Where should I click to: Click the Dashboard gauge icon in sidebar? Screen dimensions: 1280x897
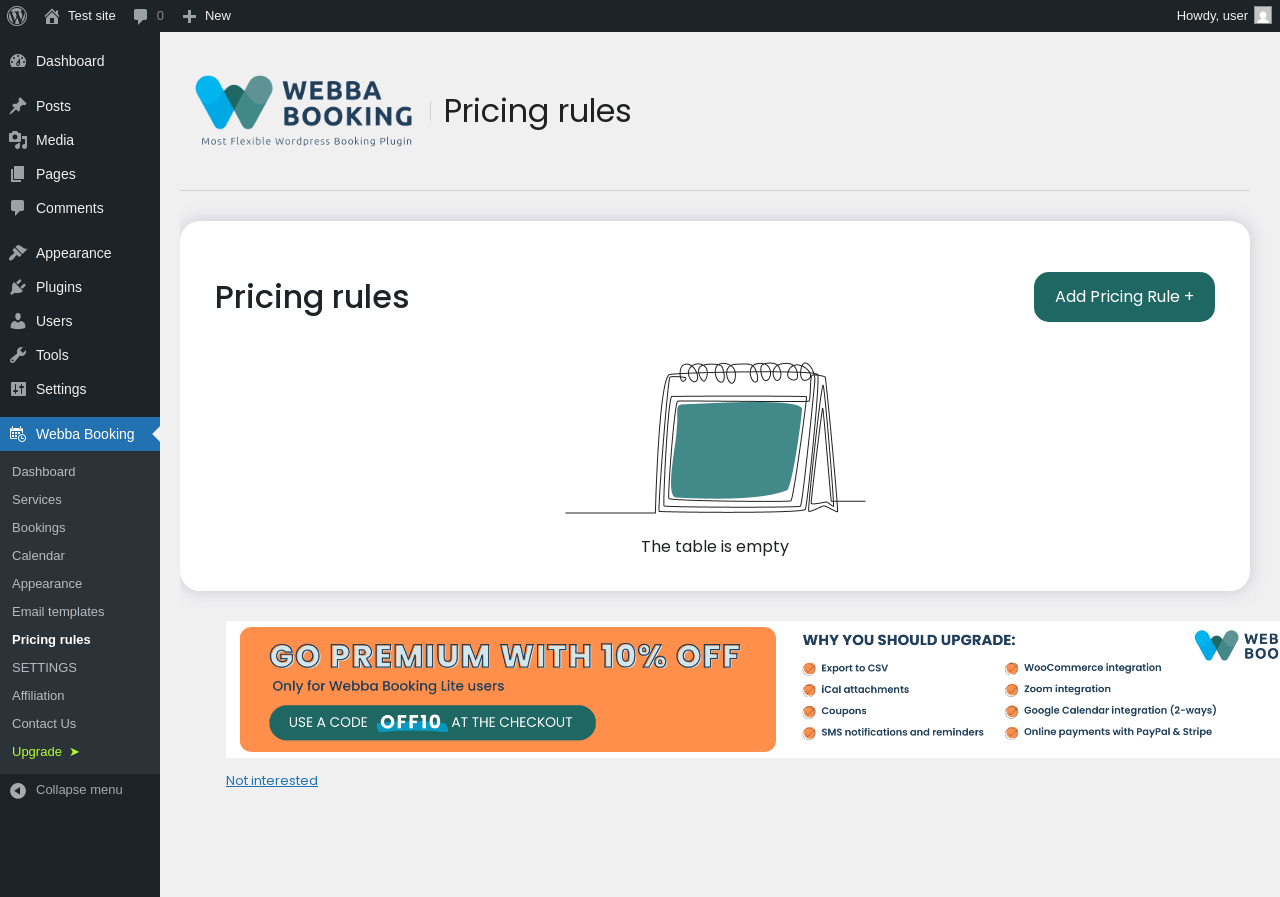18,61
